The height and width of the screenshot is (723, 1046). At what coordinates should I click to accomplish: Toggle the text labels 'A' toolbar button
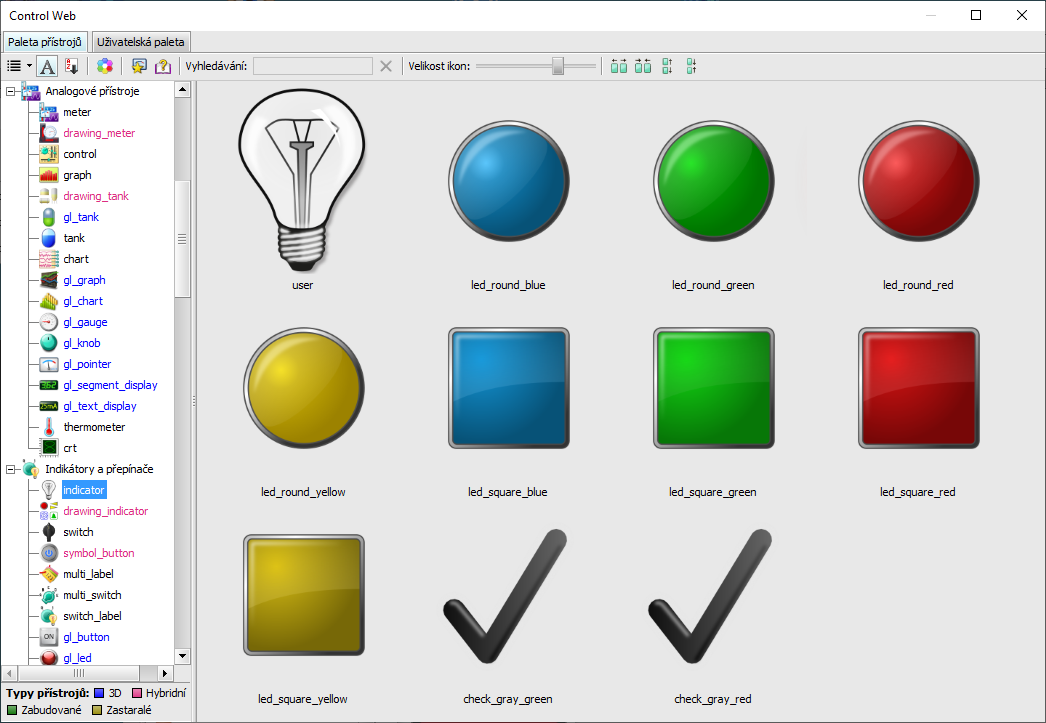pos(47,66)
